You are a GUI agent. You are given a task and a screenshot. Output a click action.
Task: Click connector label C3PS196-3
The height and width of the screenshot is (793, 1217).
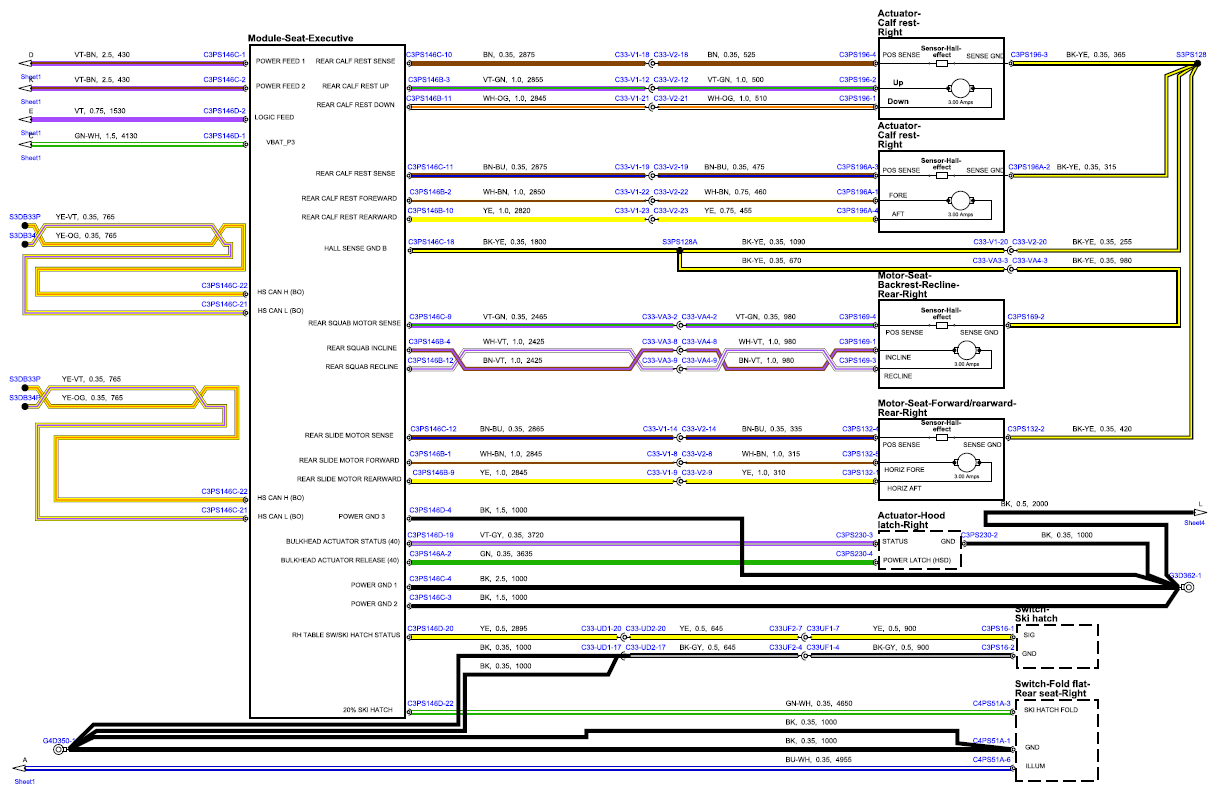(x=1029, y=55)
